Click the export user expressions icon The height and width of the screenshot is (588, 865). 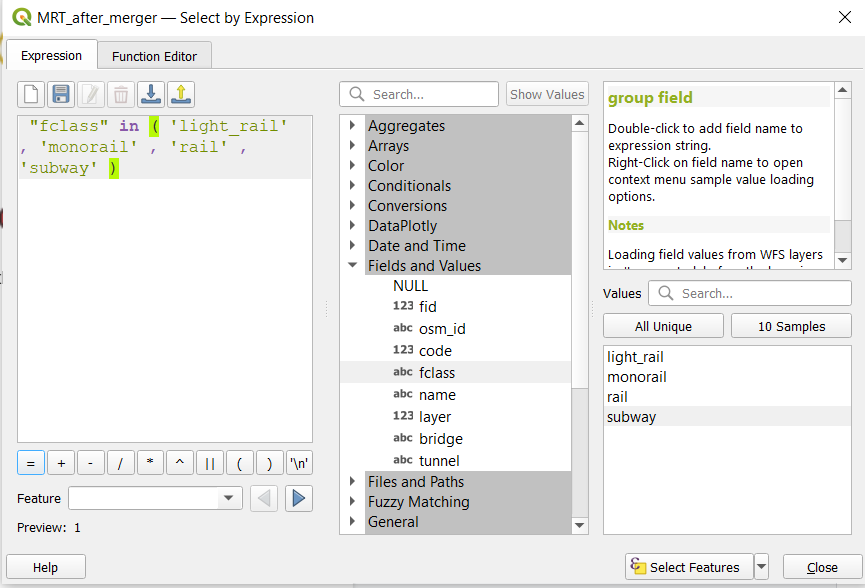[x=181, y=95]
